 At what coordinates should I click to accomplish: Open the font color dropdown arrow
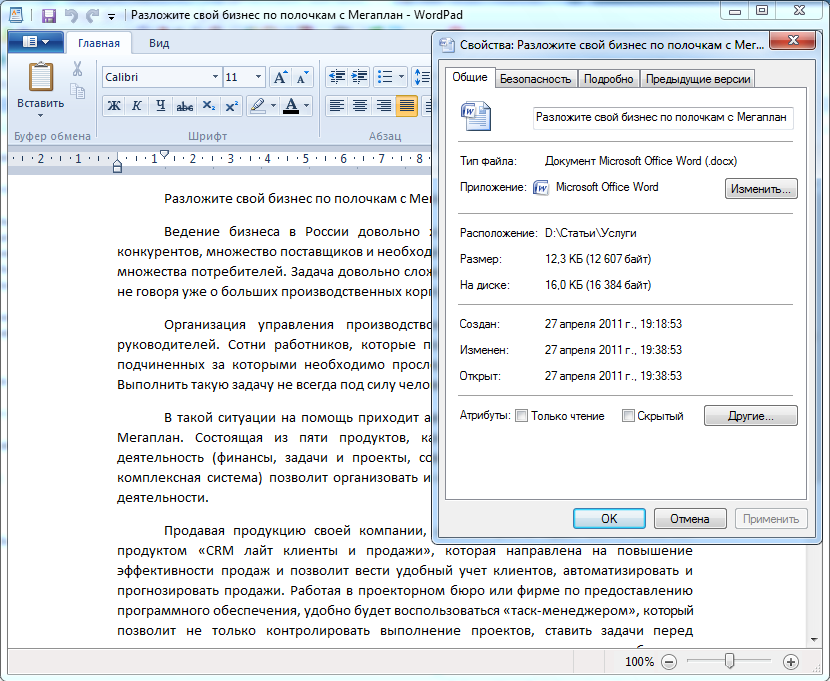tap(307, 106)
